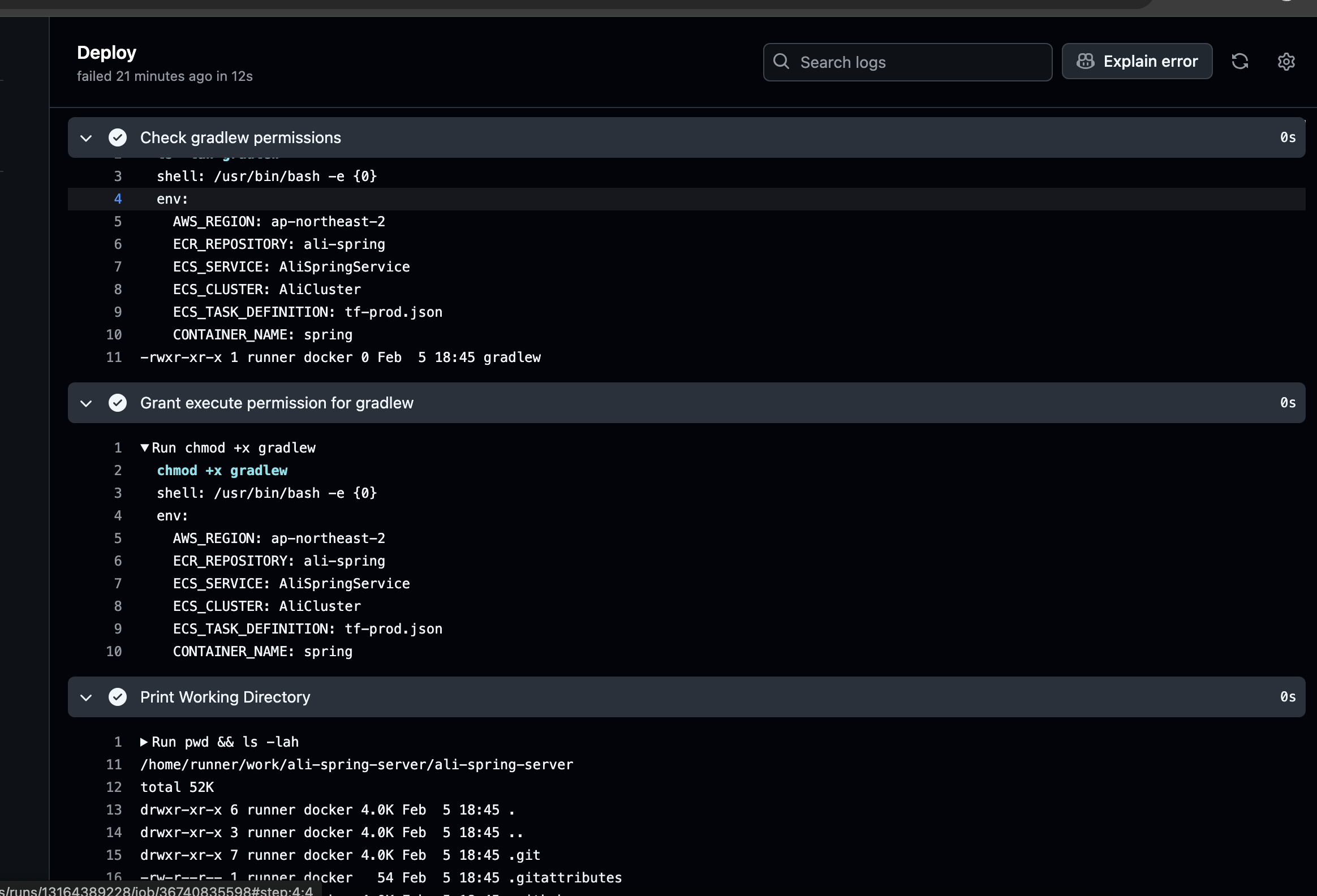Click 'ECS_SERVICE: AliSpringService' in first step
Viewport: 1317px width, 896px height.
tap(291, 267)
